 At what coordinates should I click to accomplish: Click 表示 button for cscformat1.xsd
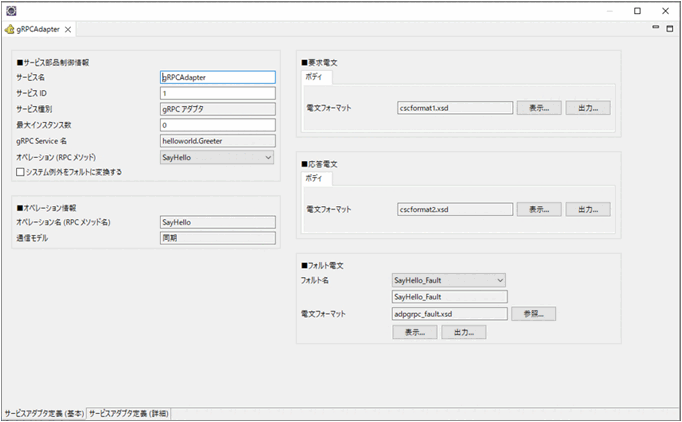pyautogui.click(x=539, y=108)
